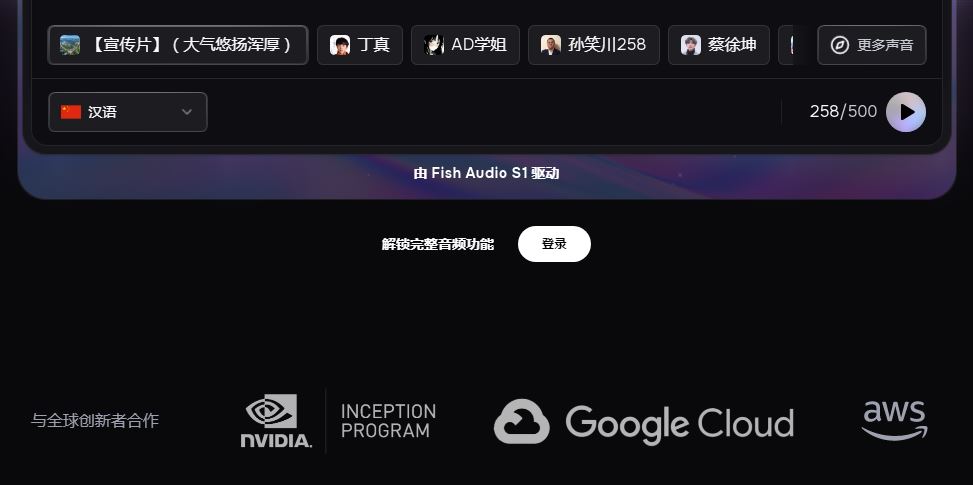Click the China flag icon in language selector
The width and height of the screenshot is (973, 485).
pos(71,112)
